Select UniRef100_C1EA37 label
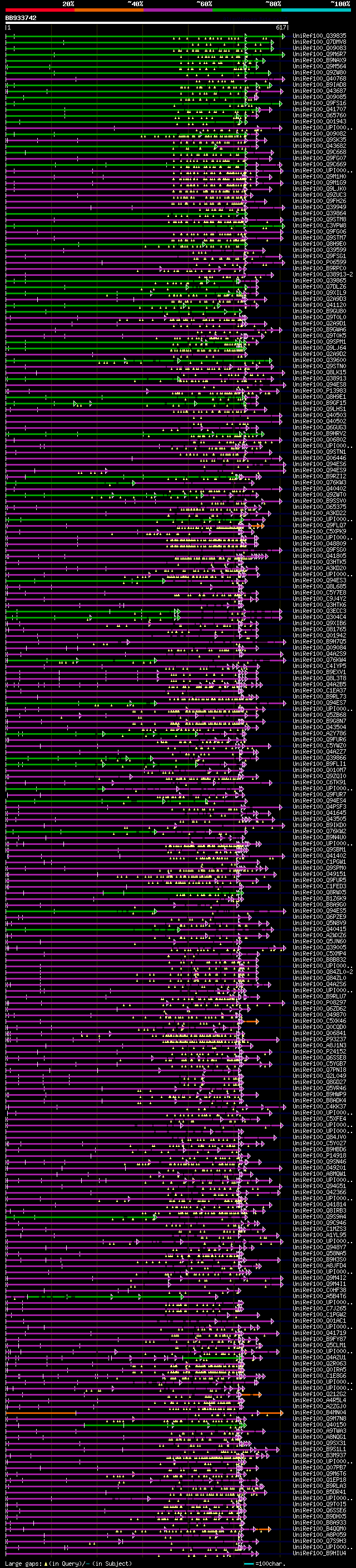 (319, 691)
